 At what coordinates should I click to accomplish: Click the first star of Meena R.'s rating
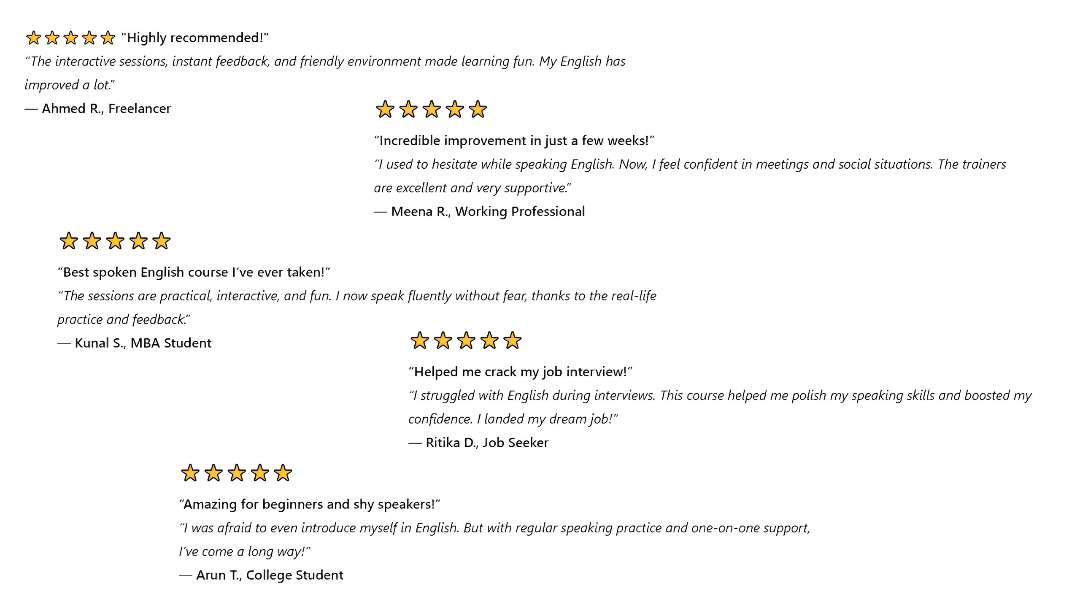[385, 109]
